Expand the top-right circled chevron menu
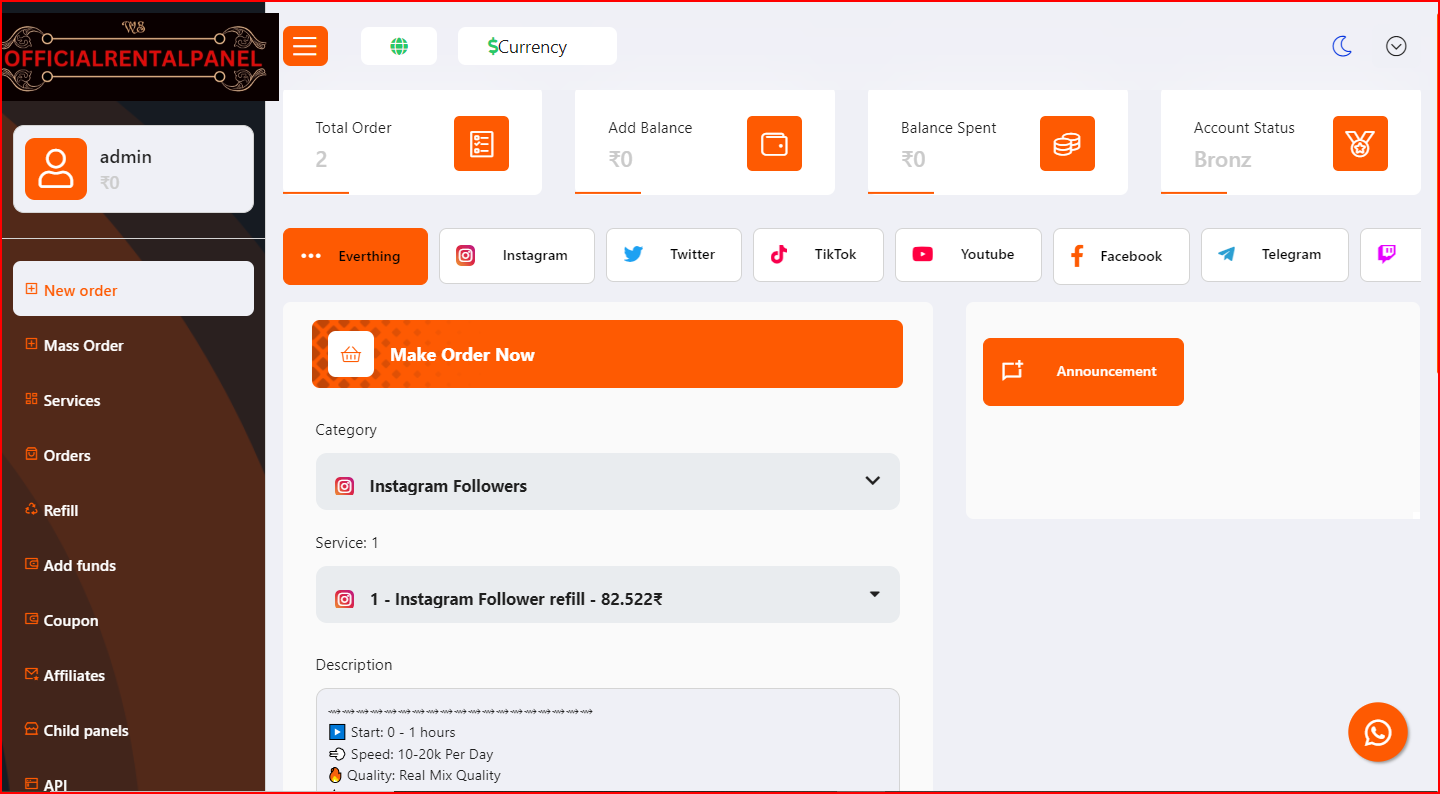 point(1396,46)
